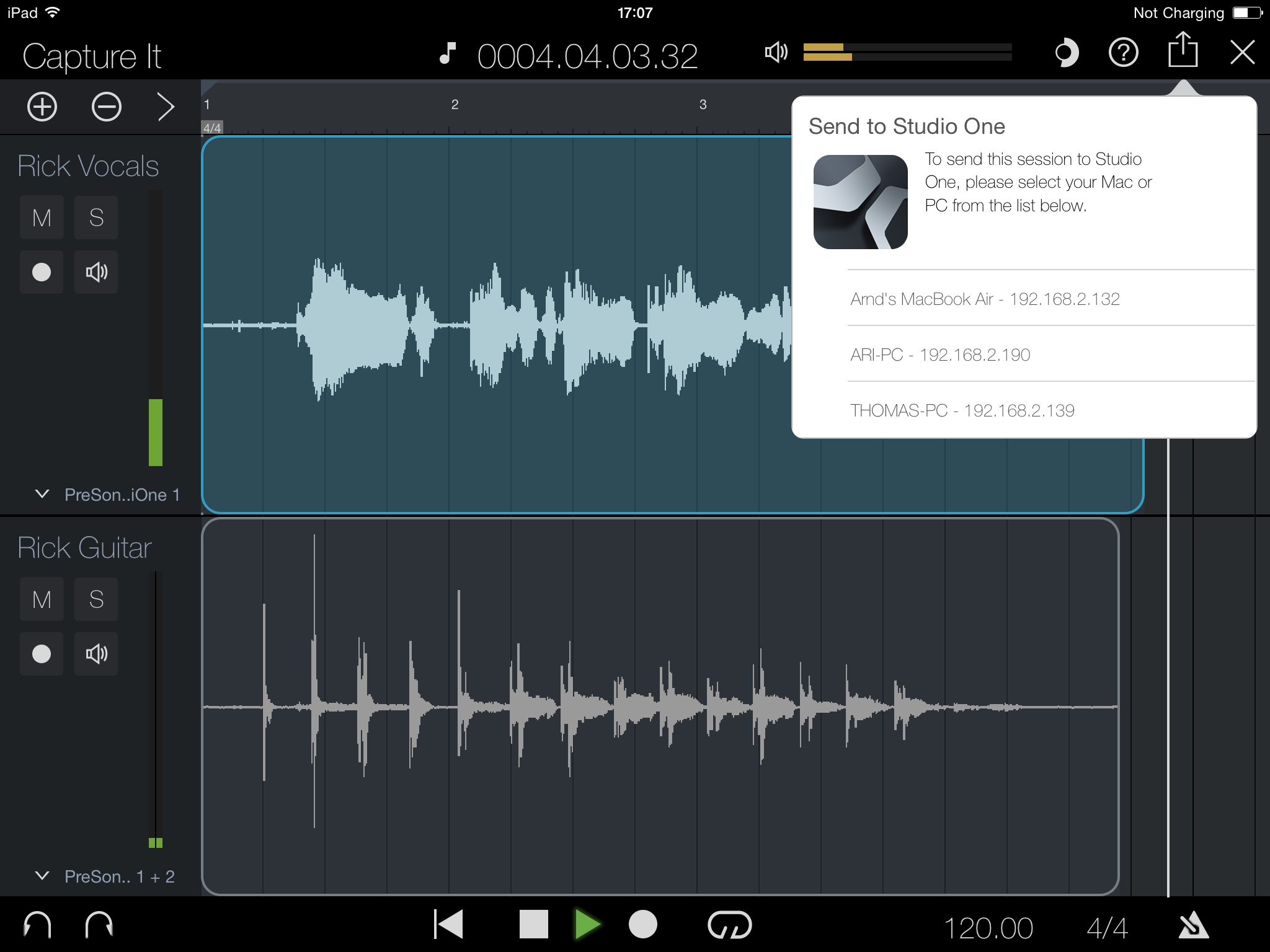Send session to ARI-PC

click(1051, 355)
